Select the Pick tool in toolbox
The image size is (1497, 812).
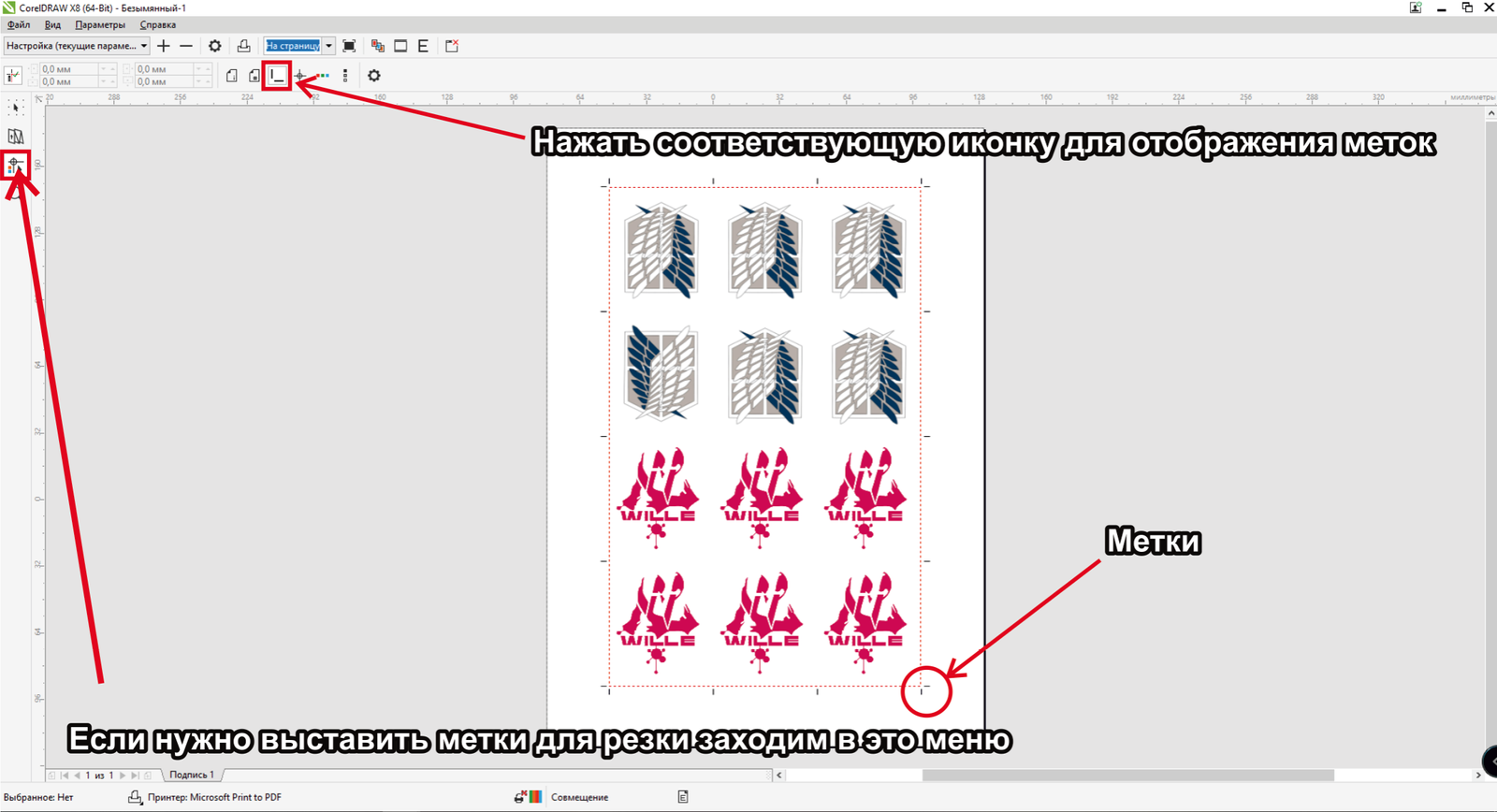15,108
